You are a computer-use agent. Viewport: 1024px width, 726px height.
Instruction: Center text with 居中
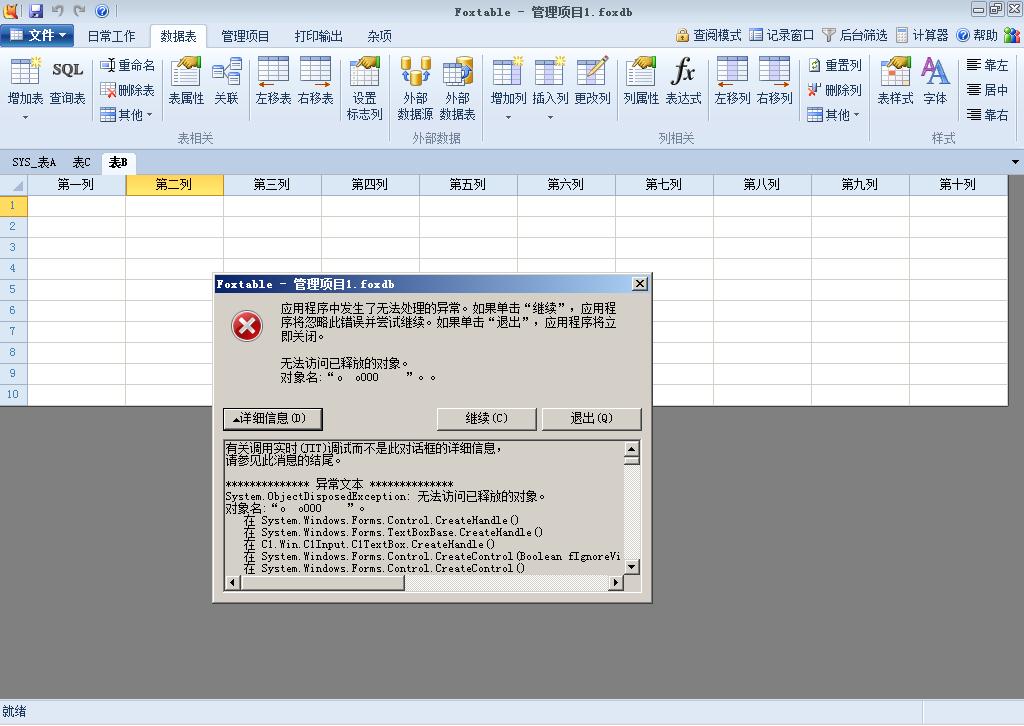(x=987, y=90)
